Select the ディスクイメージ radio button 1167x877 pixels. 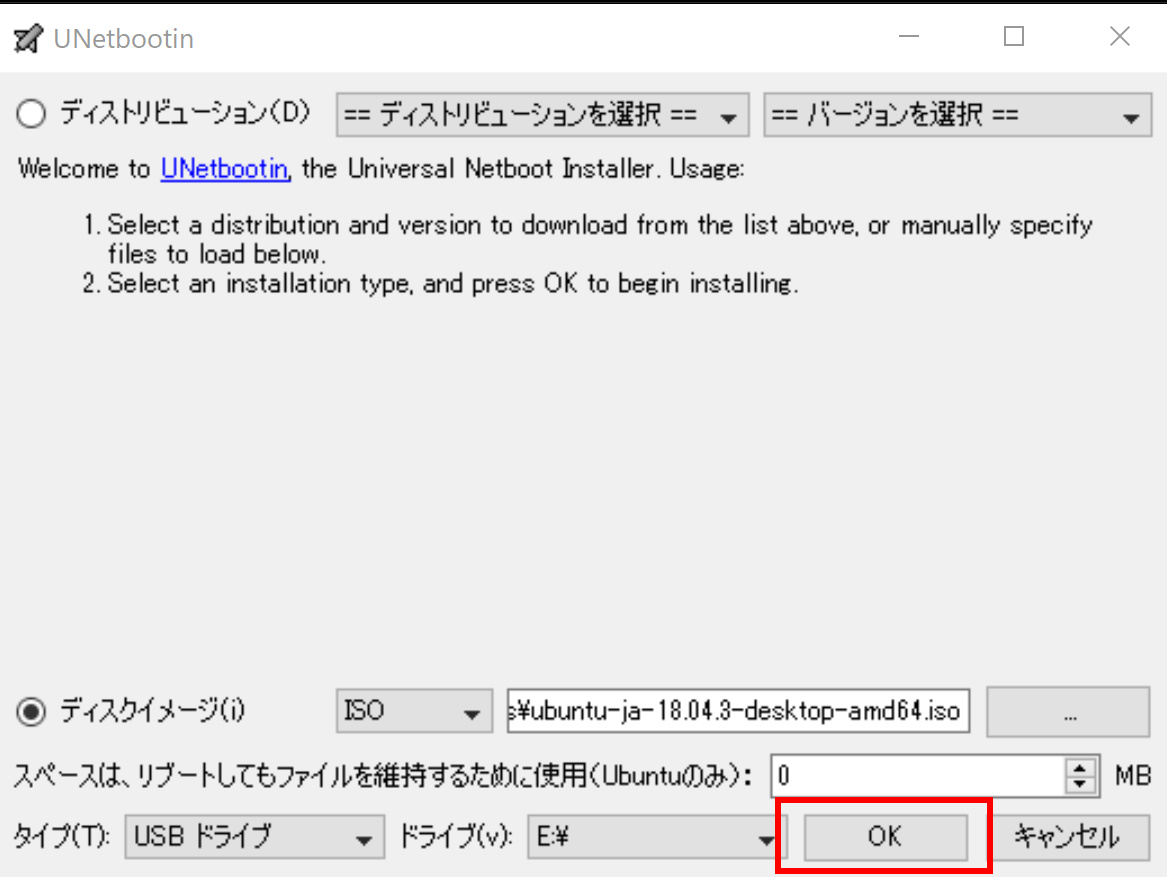[31, 712]
